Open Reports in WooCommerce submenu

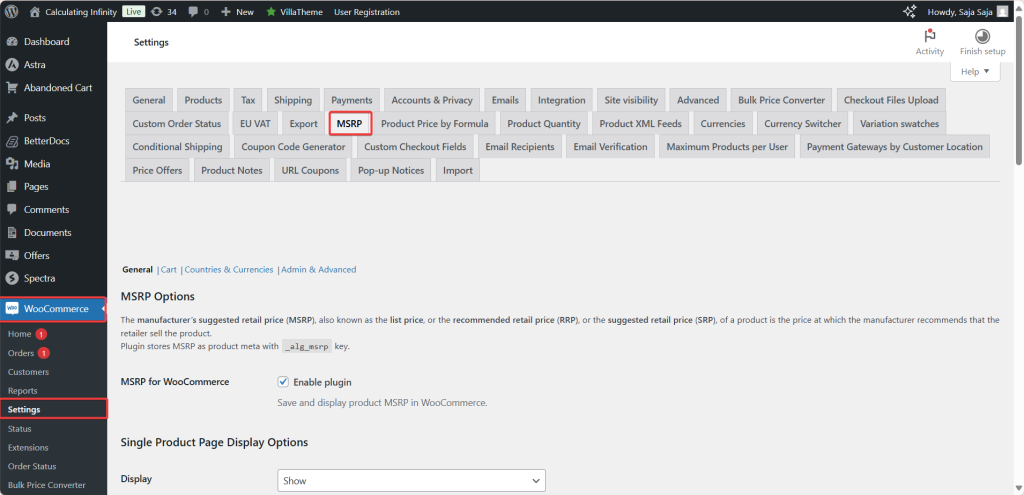pos(22,391)
